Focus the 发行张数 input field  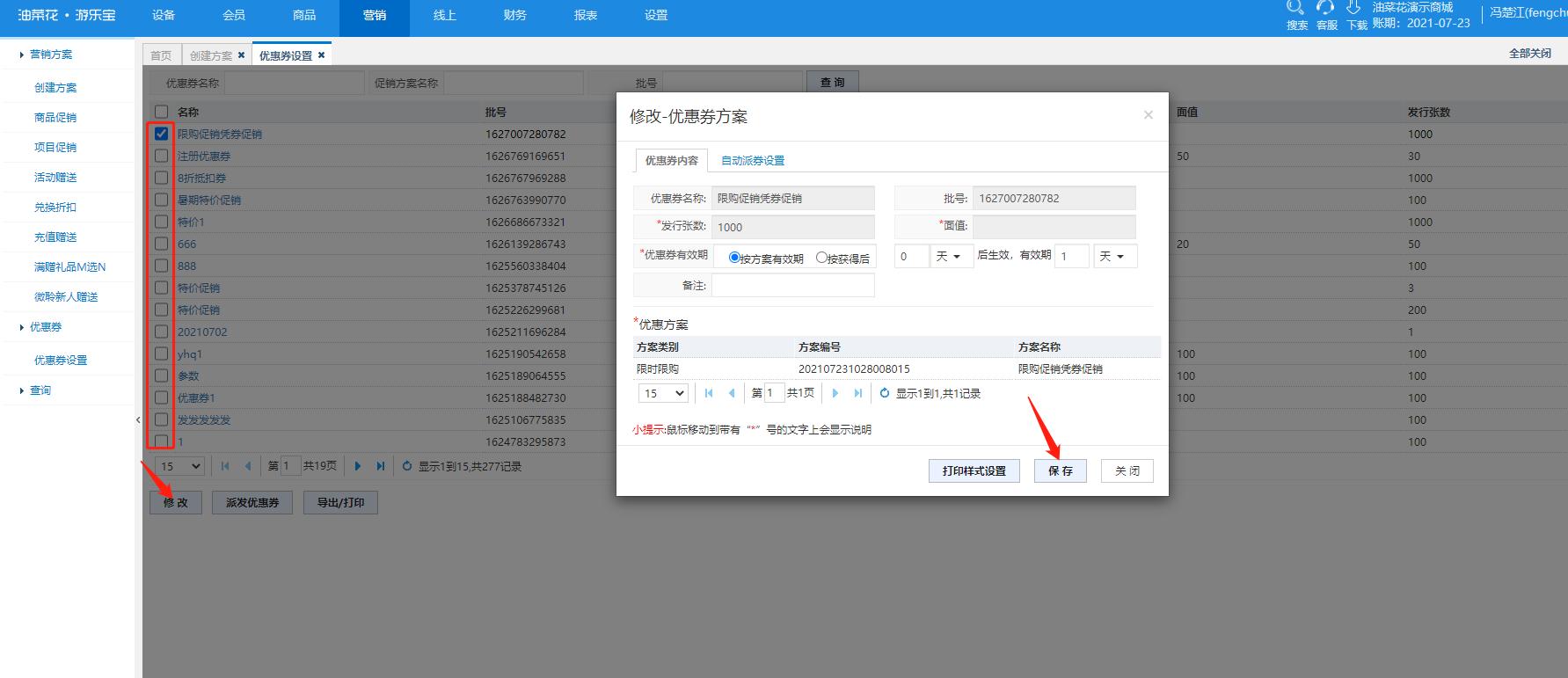point(793,227)
